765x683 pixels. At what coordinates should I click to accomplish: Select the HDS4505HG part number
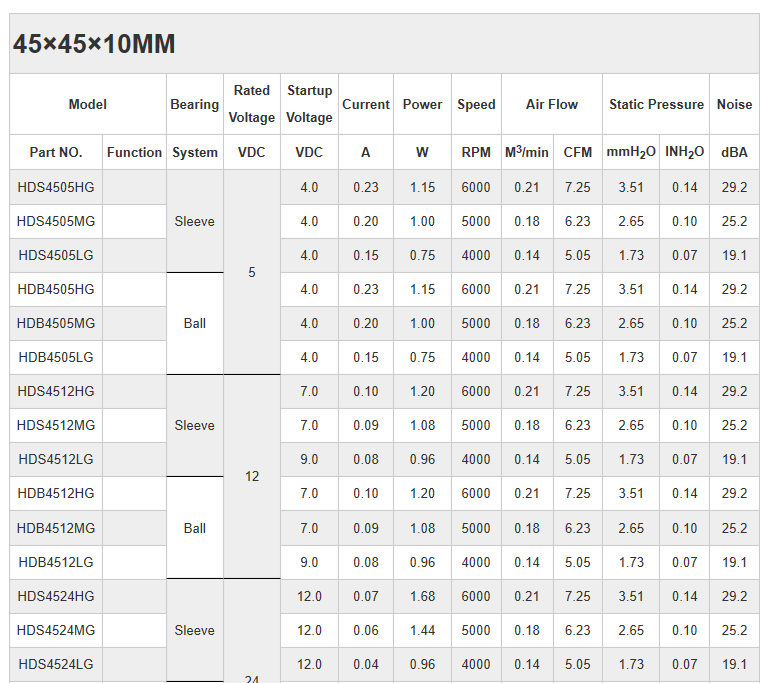(56, 187)
